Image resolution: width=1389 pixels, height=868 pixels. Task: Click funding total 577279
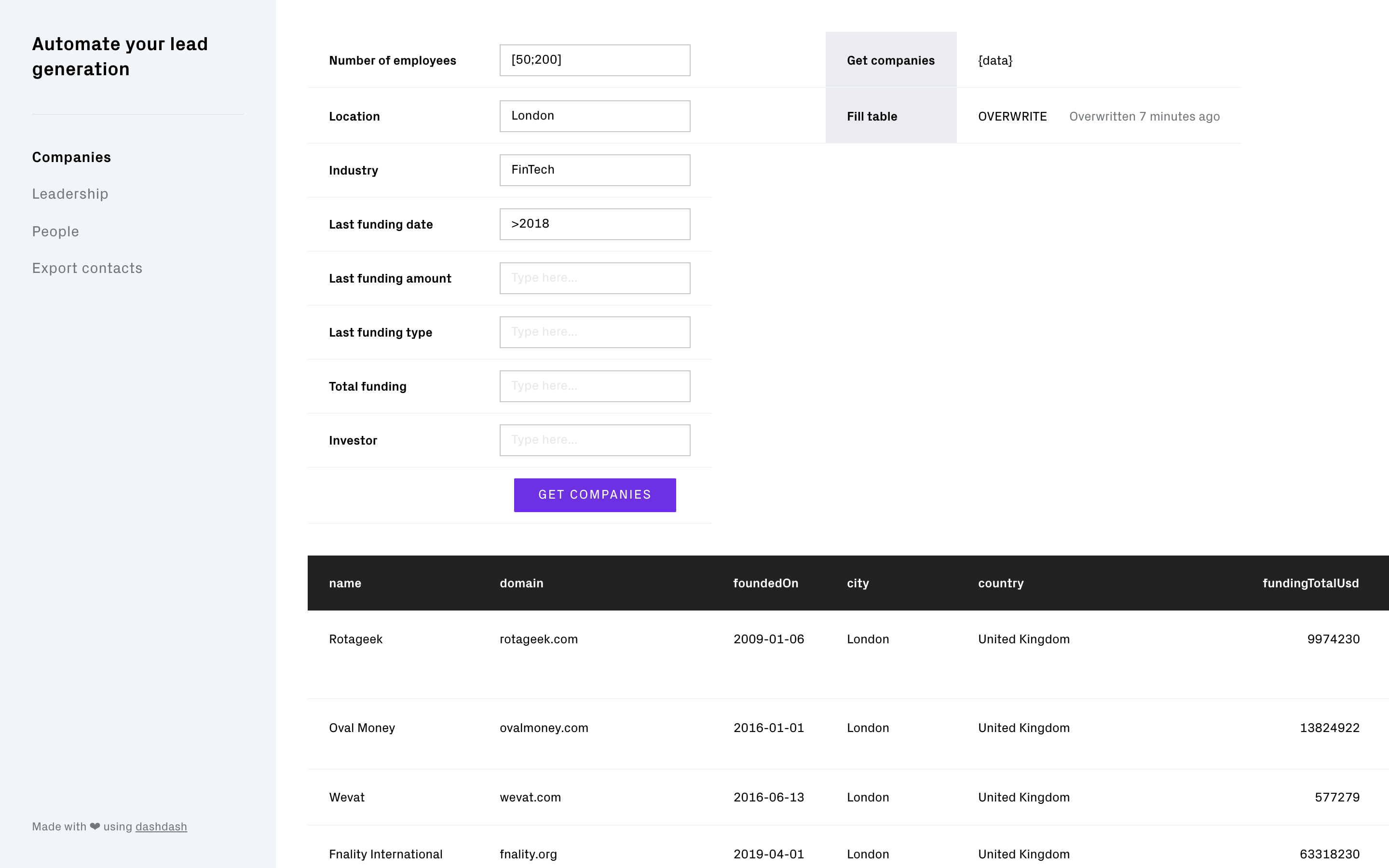[1337, 798]
